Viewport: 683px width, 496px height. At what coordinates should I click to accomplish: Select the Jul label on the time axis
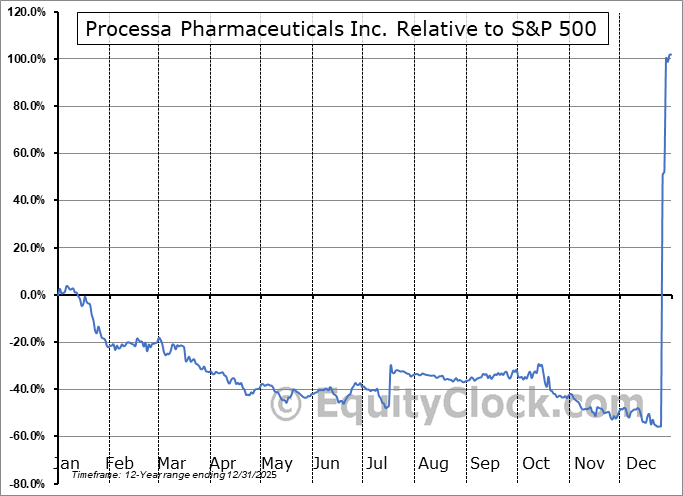[377, 463]
